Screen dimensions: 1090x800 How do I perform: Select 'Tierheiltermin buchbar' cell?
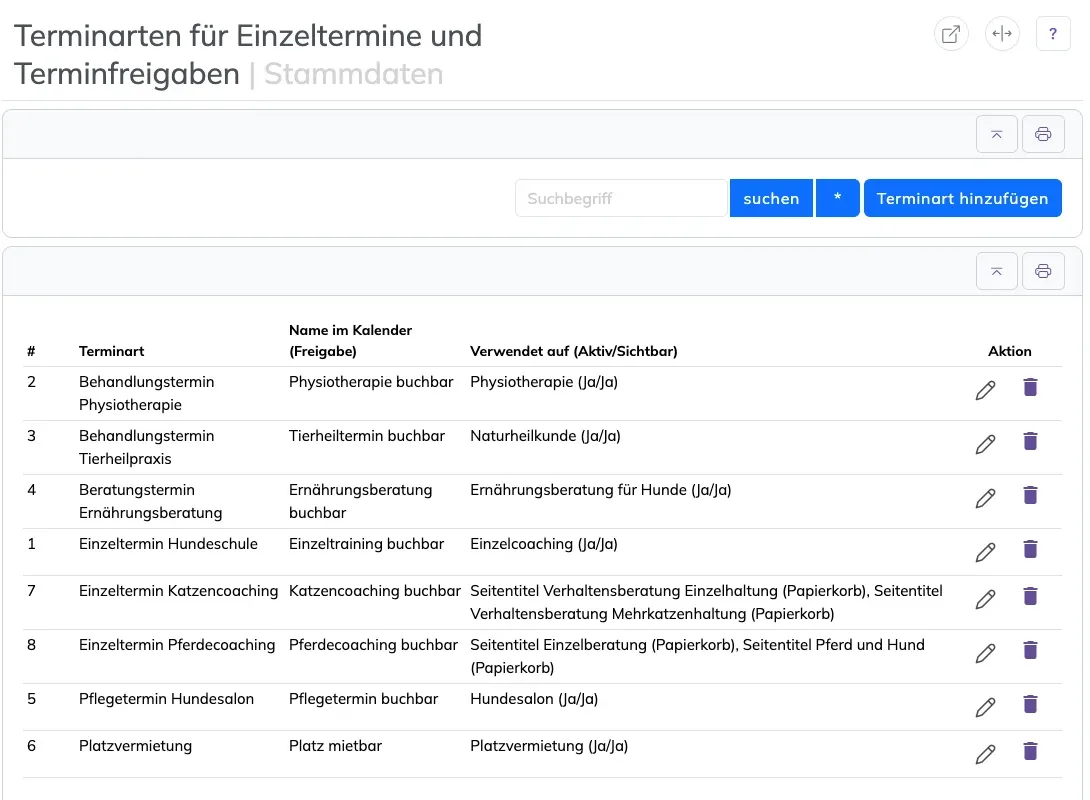click(366, 436)
